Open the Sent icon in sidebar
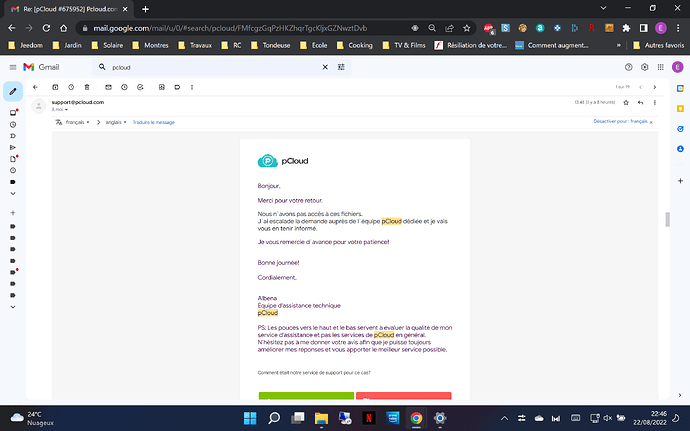The image size is (690, 431). click(x=13, y=147)
